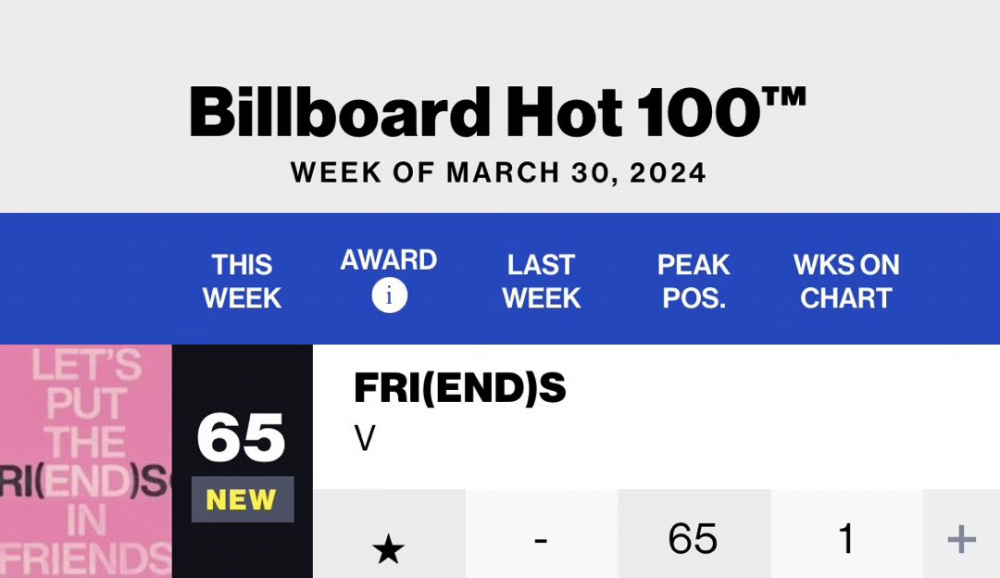Select the WKS ON CHART column header

coord(846,281)
